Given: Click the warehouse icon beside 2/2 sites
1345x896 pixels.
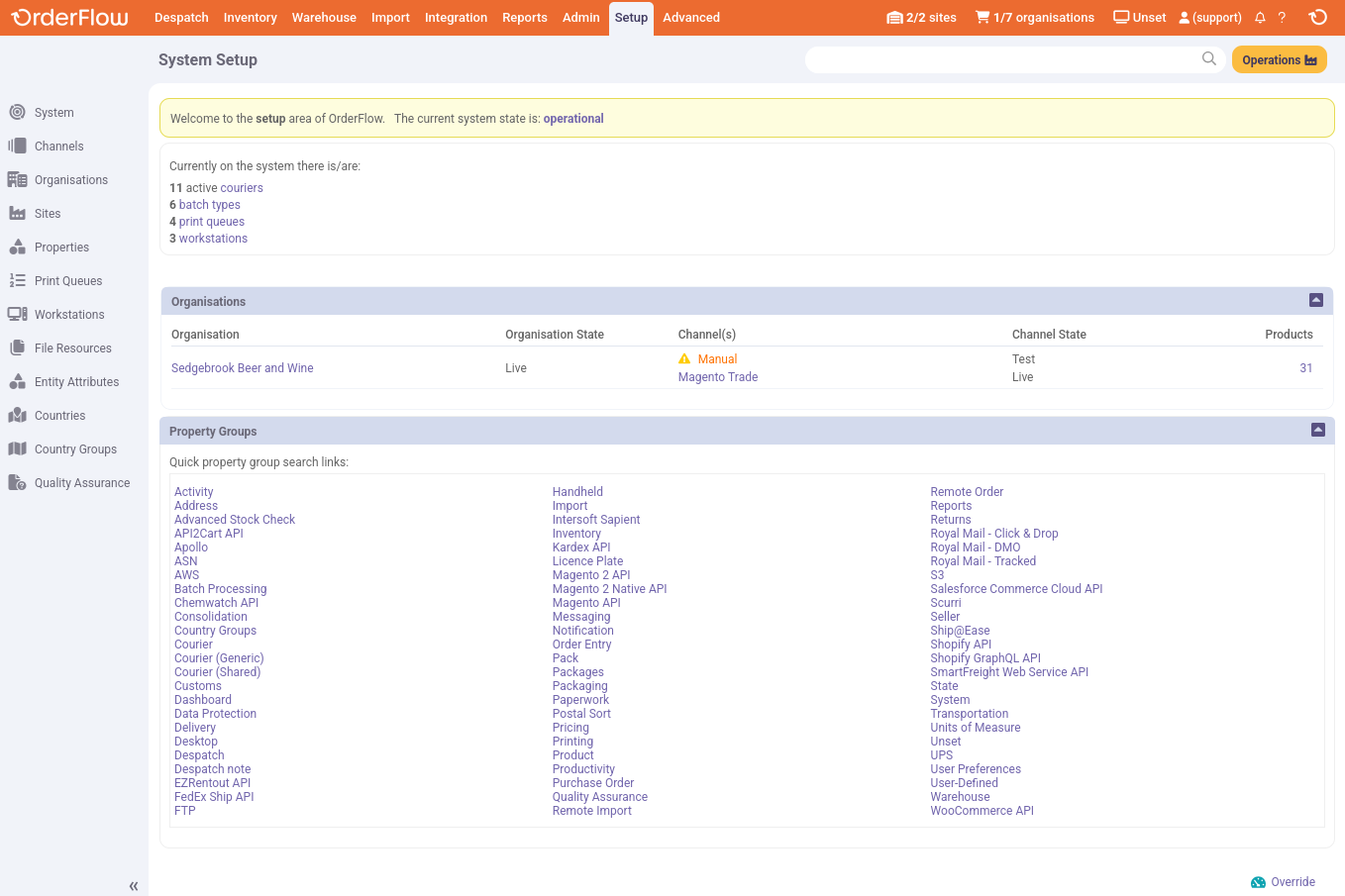Looking at the screenshot, I should [892, 17].
